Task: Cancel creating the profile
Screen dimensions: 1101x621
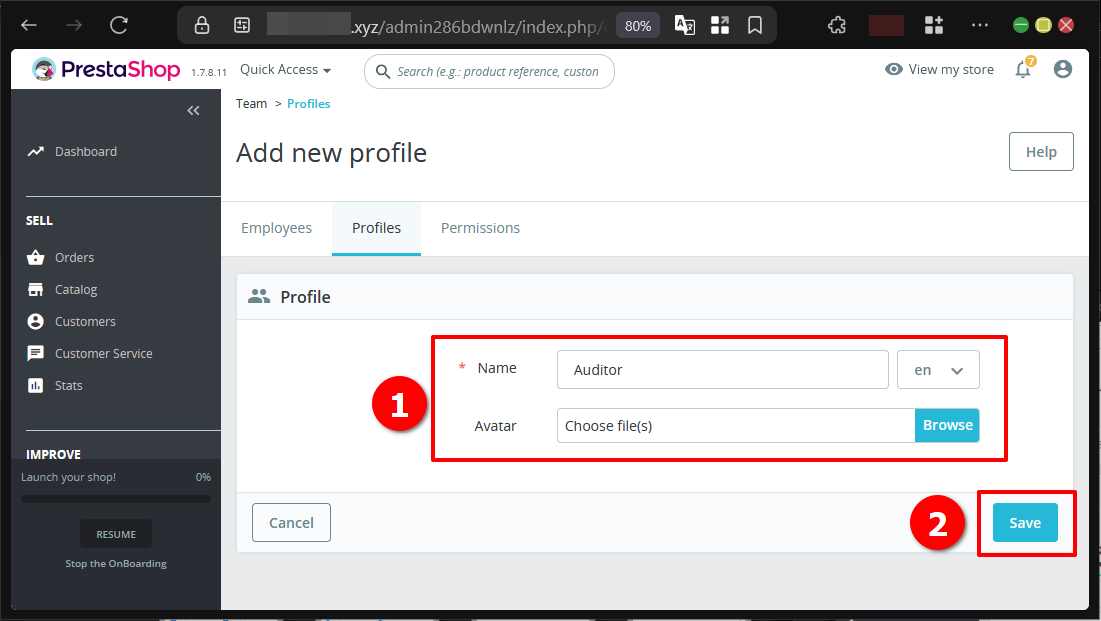Action: (291, 522)
